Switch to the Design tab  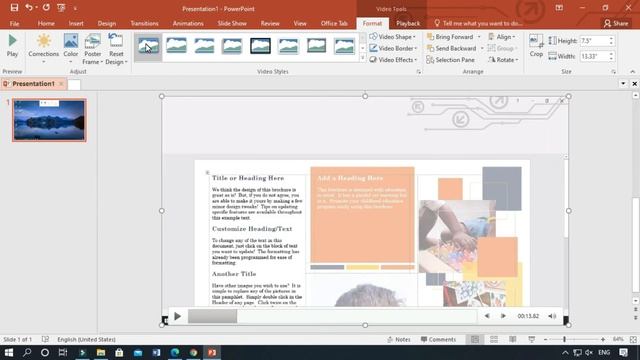pyautogui.click(x=107, y=23)
